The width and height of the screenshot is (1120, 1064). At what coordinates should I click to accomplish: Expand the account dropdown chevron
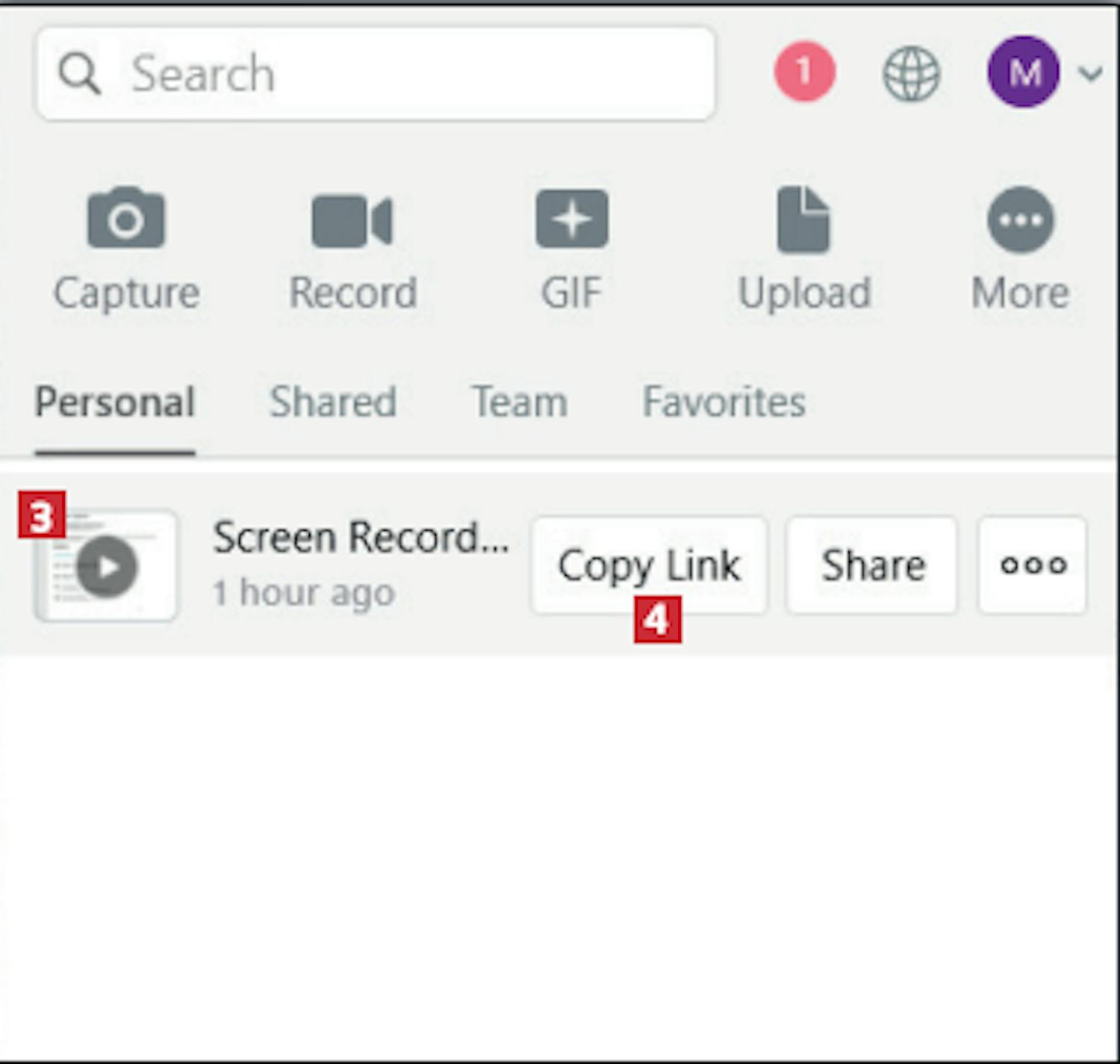pyautogui.click(x=1091, y=73)
